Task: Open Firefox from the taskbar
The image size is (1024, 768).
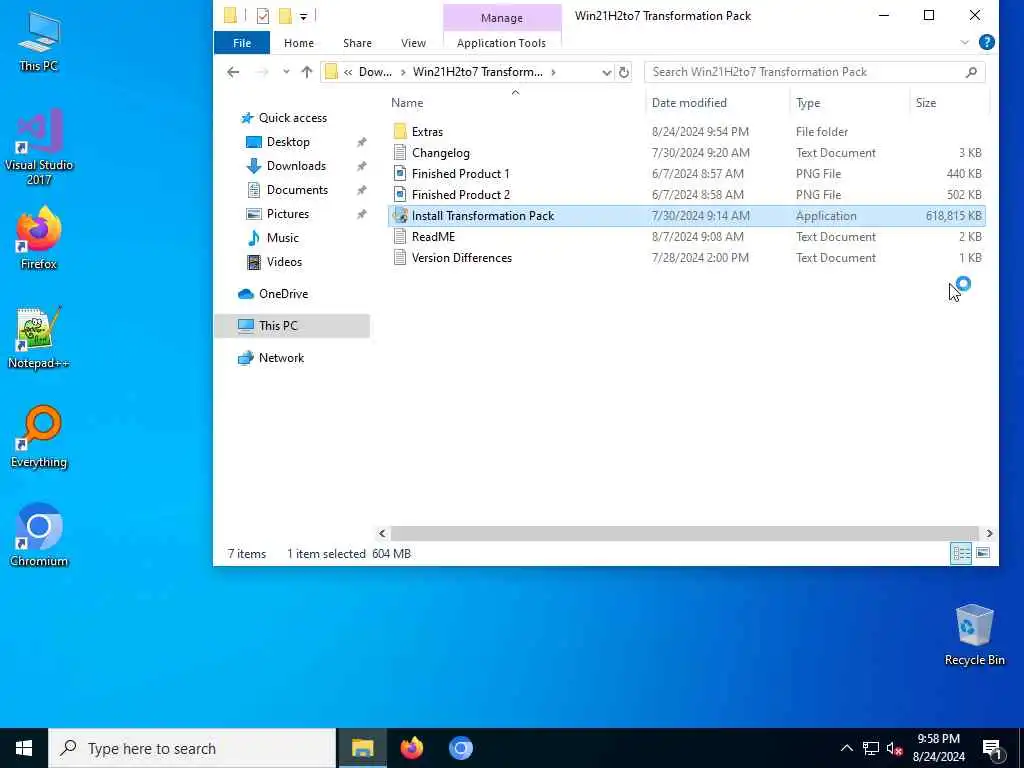Action: click(x=411, y=748)
